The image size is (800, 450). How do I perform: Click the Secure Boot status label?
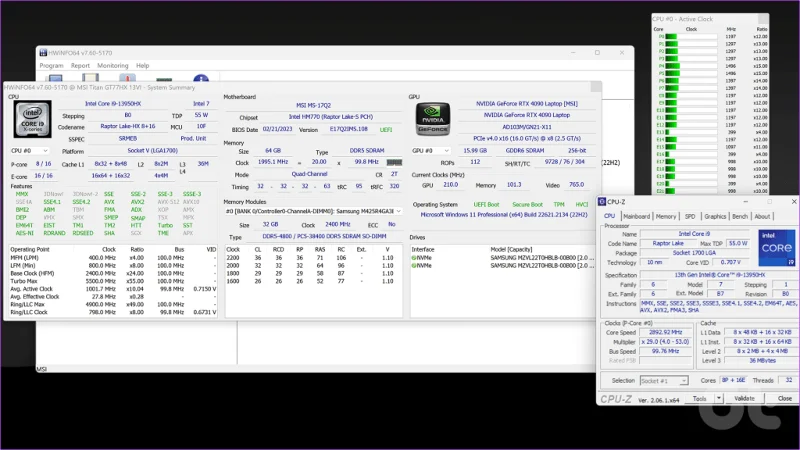527,205
